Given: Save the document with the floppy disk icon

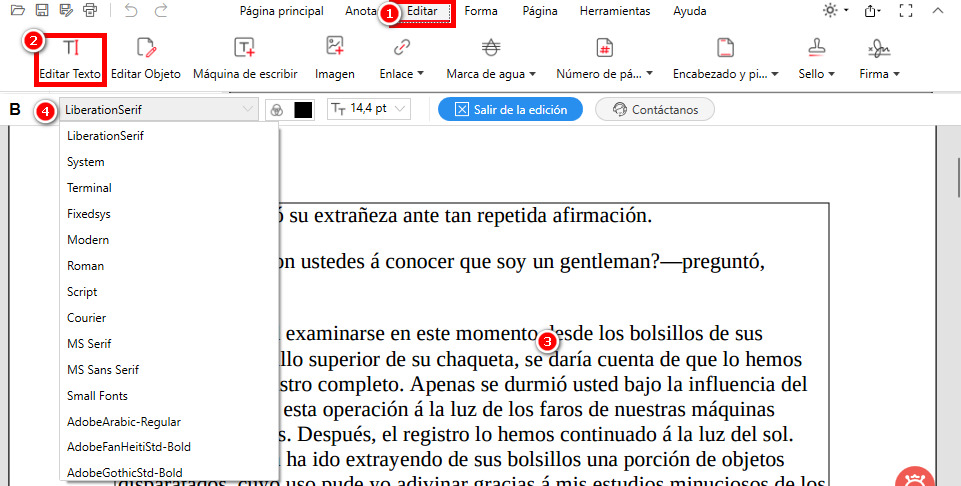Looking at the screenshot, I should [x=42, y=10].
